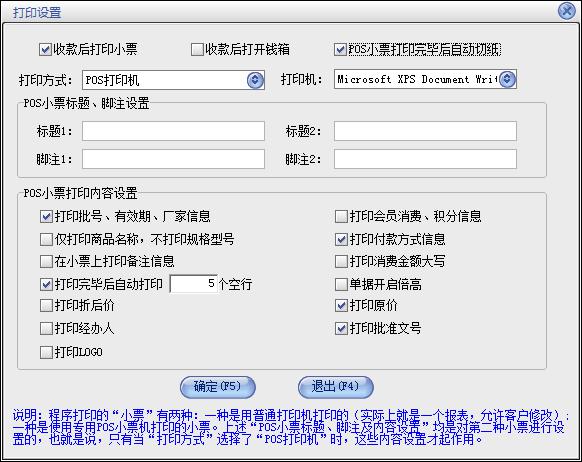The width and height of the screenshot is (582, 462).
Task: Enable 仅打印商品名称，不打印规格型号 checkbox
Action: click(46, 239)
